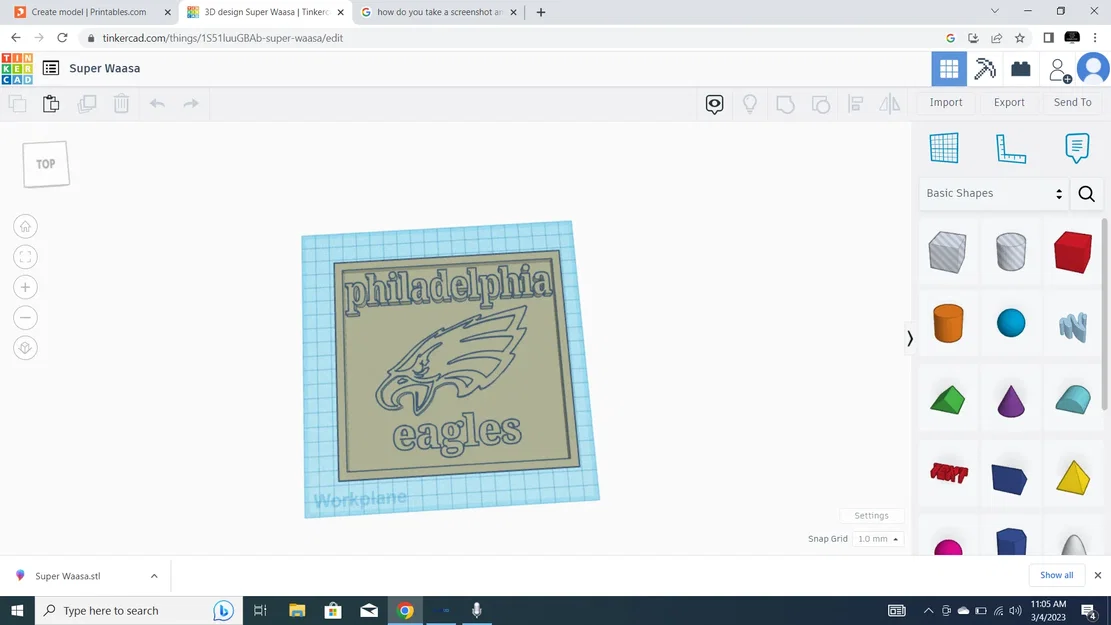Viewport: 1111px width, 625px height.
Task: Open the design list menu icon
Action: (x=50, y=68)
